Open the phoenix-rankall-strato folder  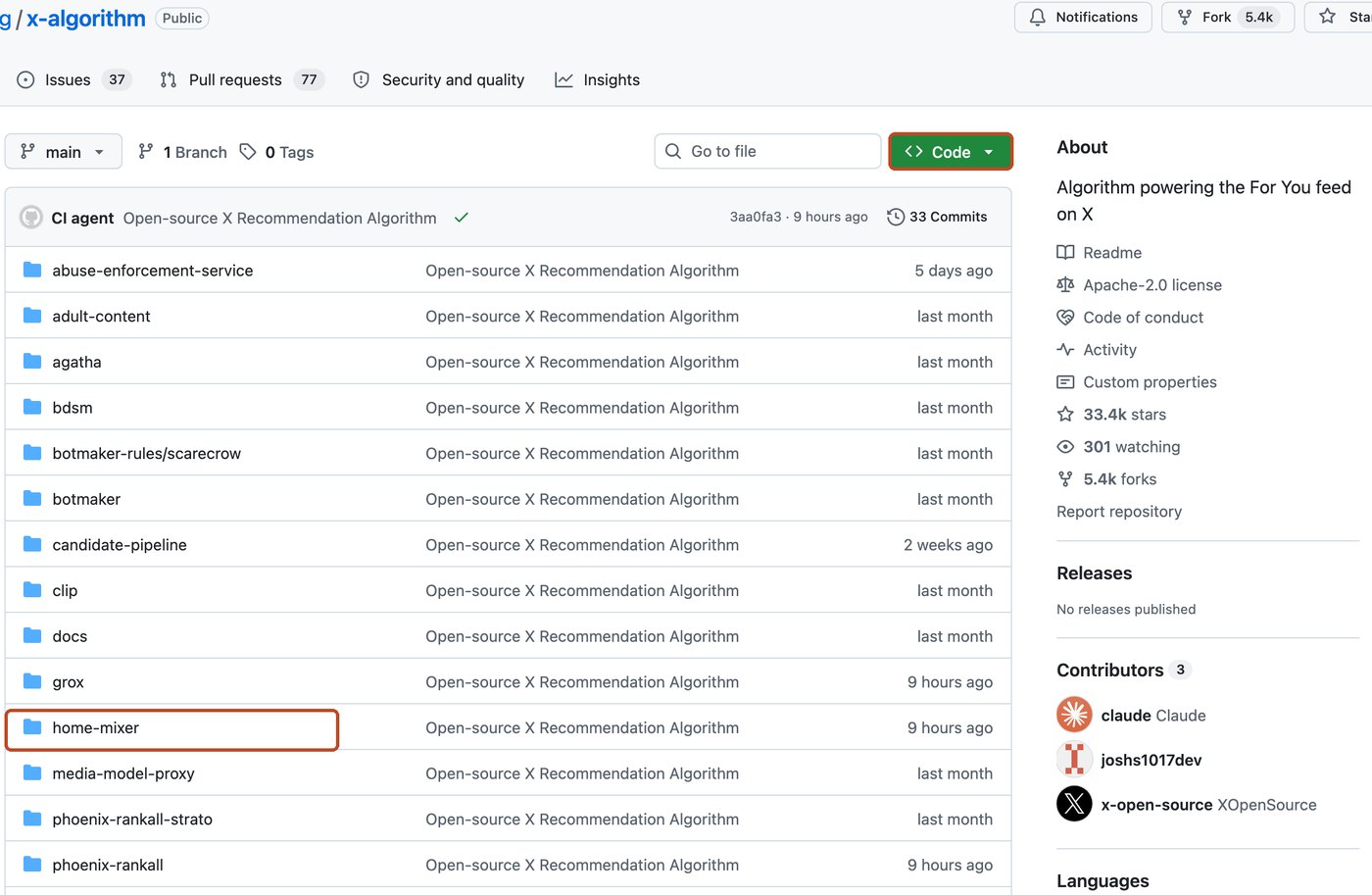(132, 820)
